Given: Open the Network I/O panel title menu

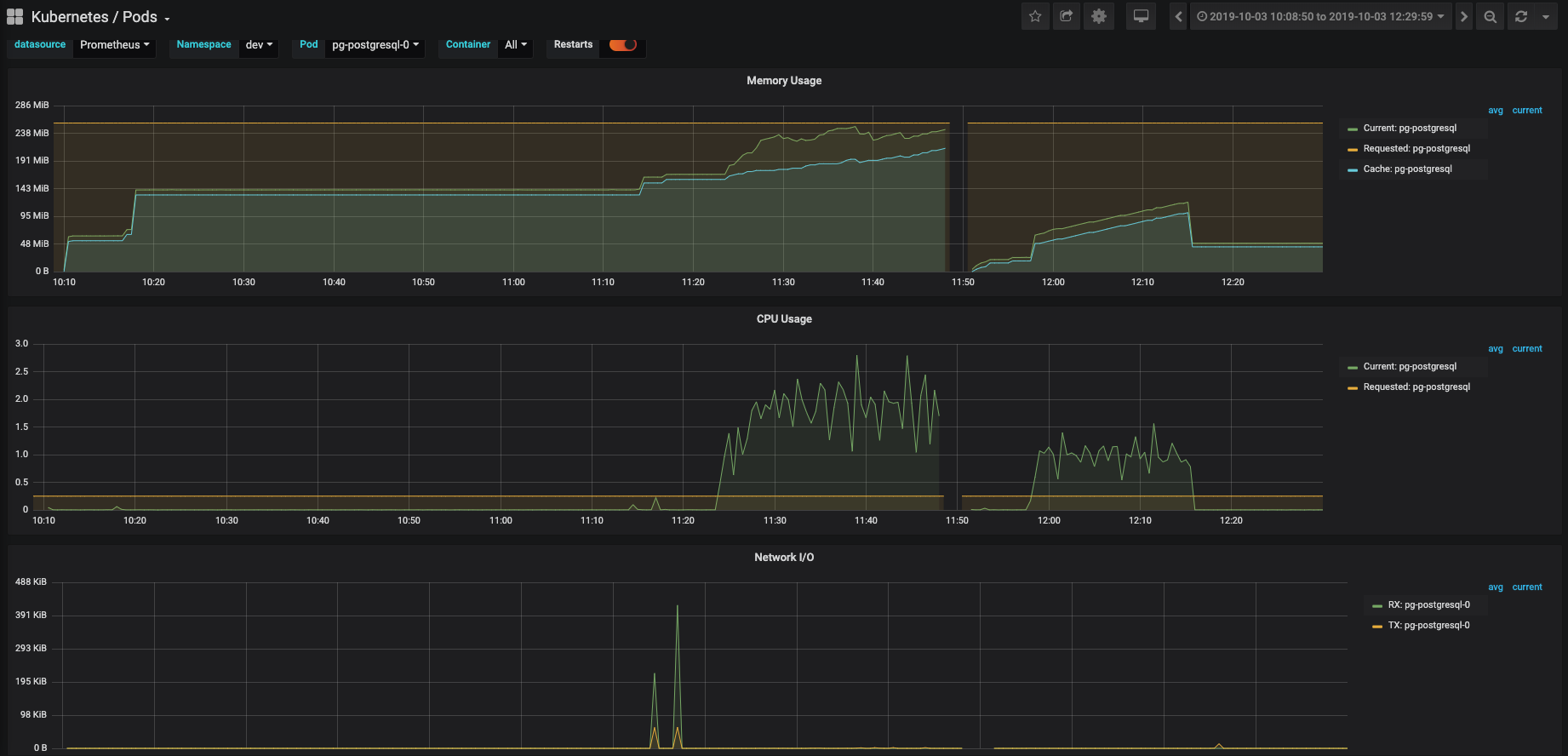Looking at the screenshot, I should pos(784,558).
